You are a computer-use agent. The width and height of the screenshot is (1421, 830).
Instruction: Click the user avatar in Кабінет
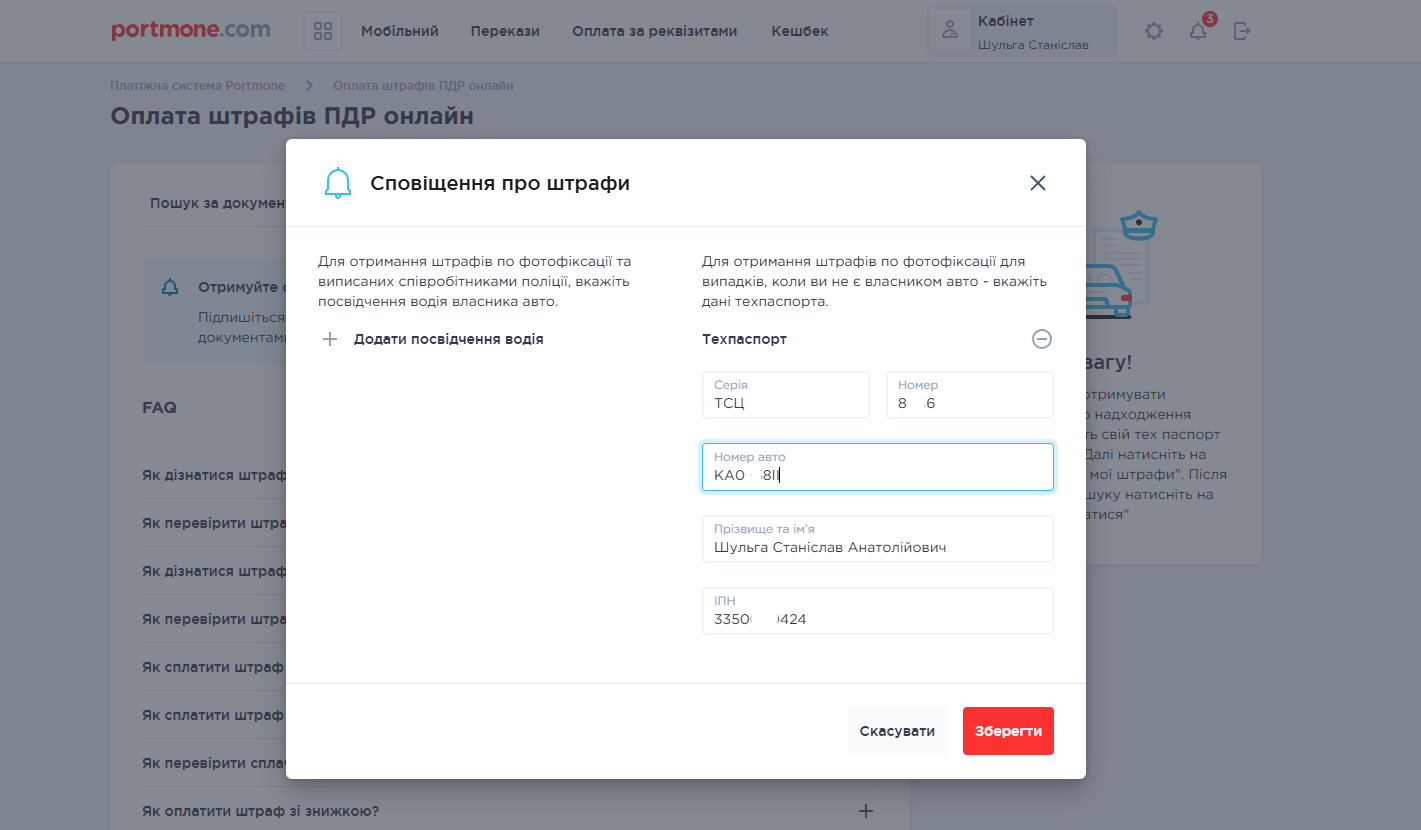coord(950,31)
